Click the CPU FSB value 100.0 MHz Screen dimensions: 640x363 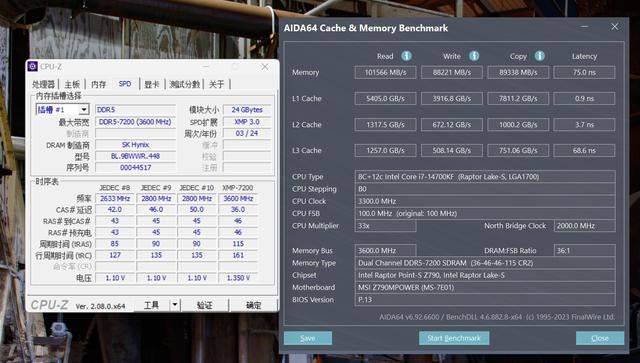click(485, 213)
